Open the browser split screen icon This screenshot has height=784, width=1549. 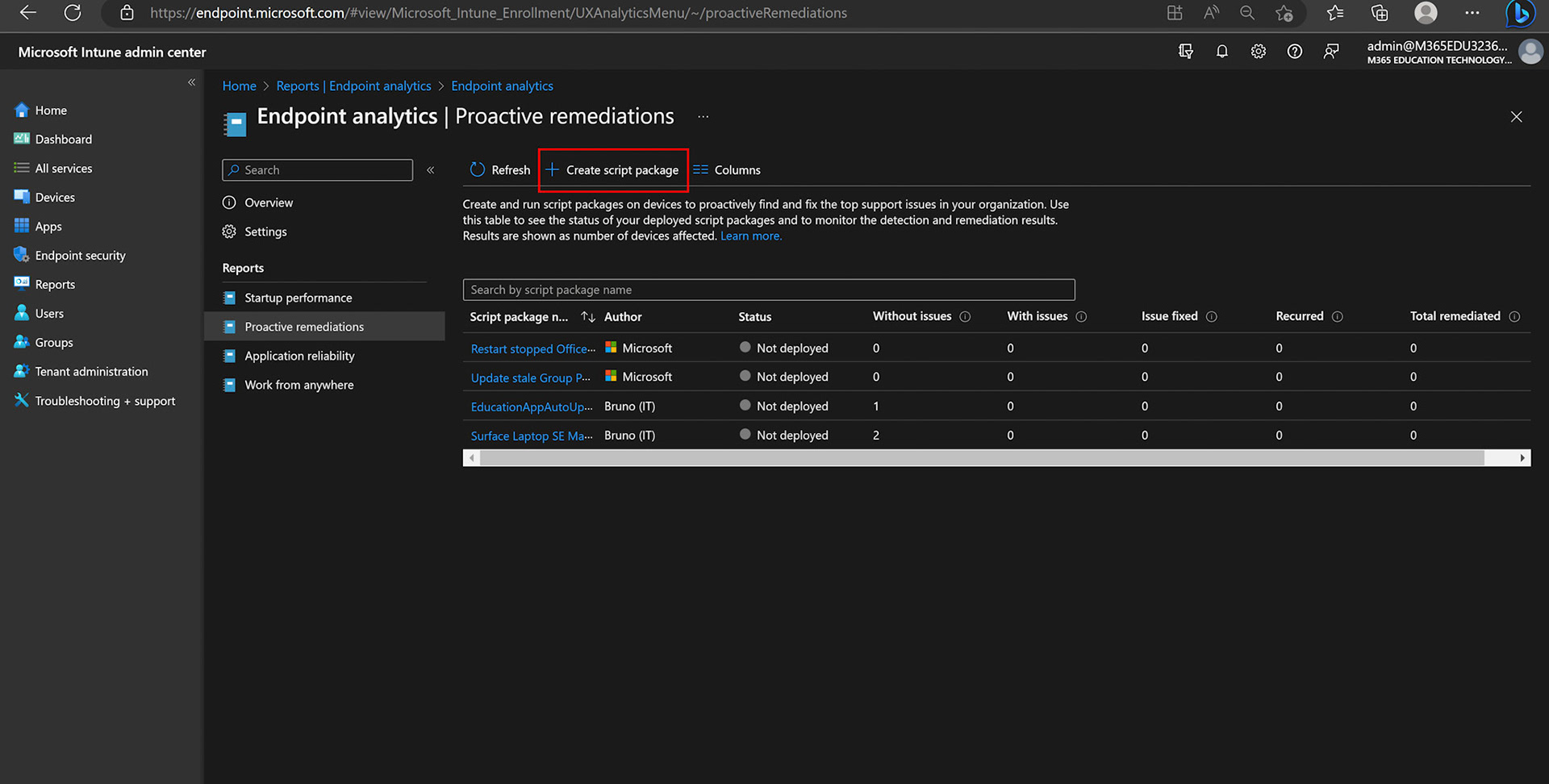pos(1175,13)
